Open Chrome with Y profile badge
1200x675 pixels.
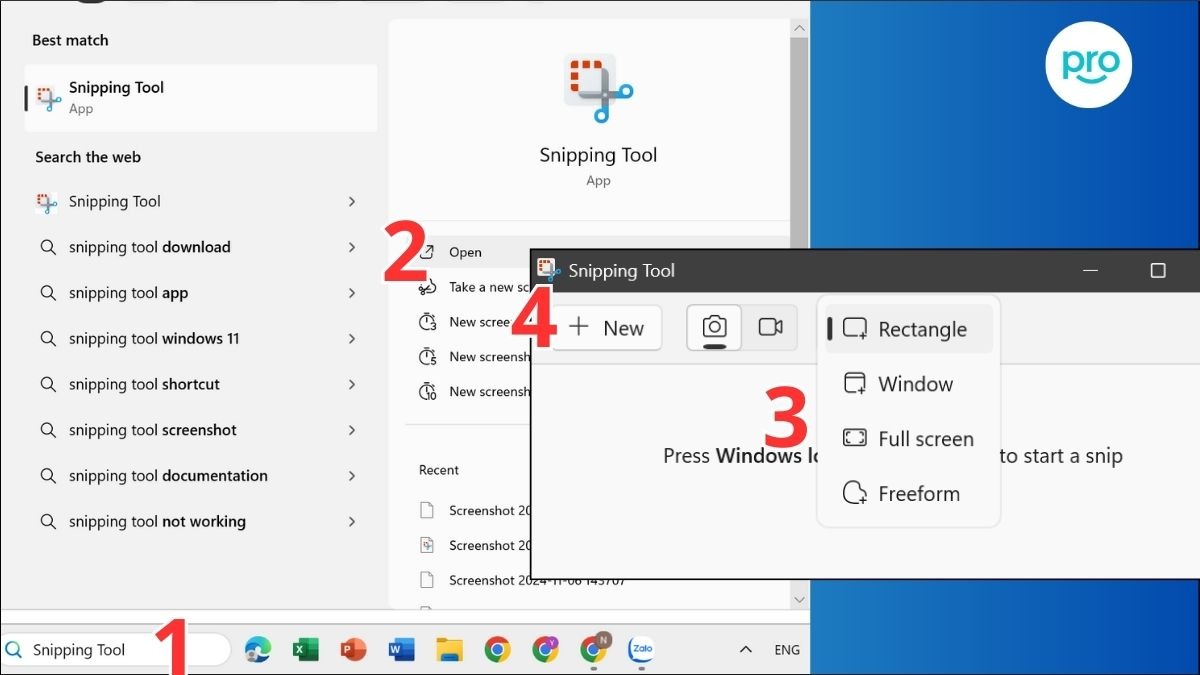point(545,650)
